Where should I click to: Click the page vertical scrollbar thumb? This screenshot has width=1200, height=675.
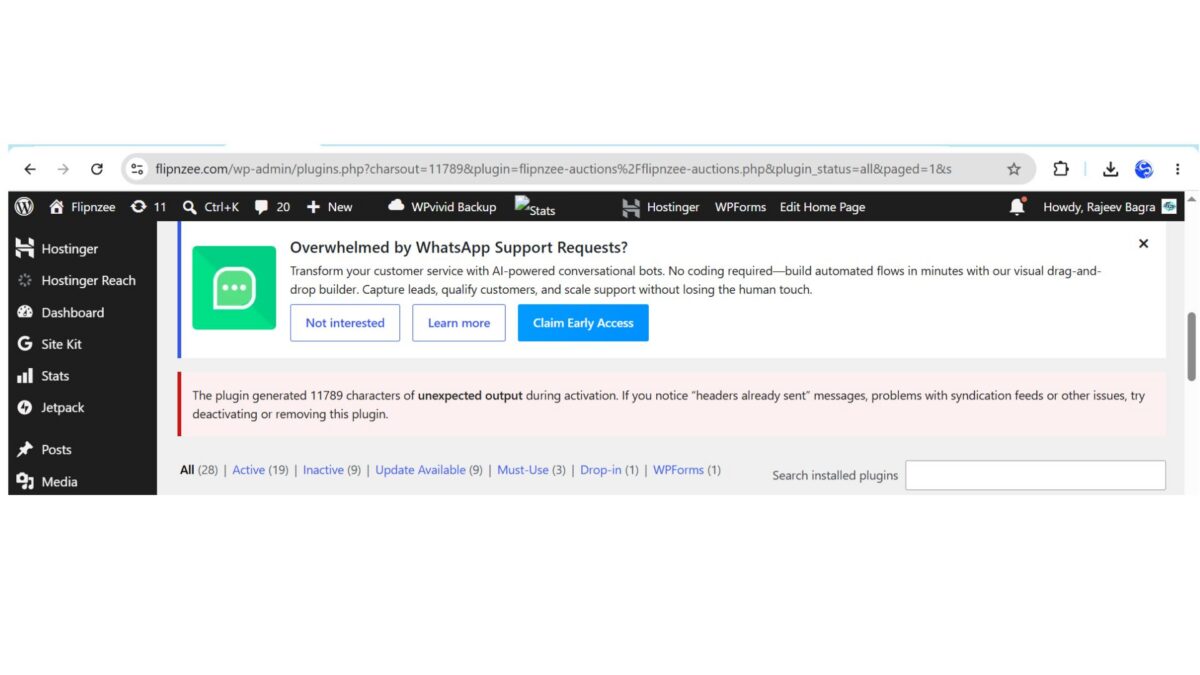[1191, 346]
